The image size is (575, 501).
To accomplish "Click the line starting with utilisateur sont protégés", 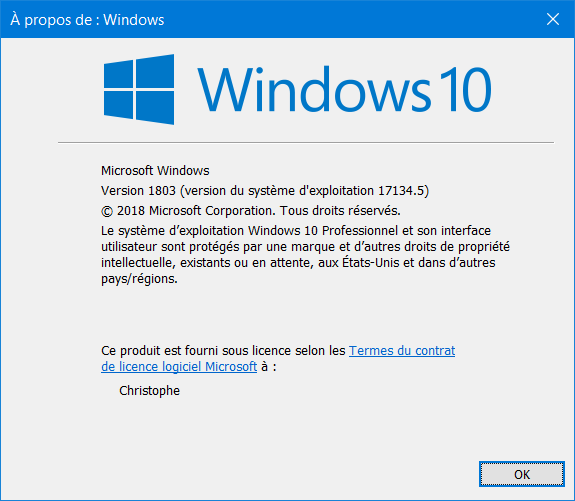I will point(305,247).
